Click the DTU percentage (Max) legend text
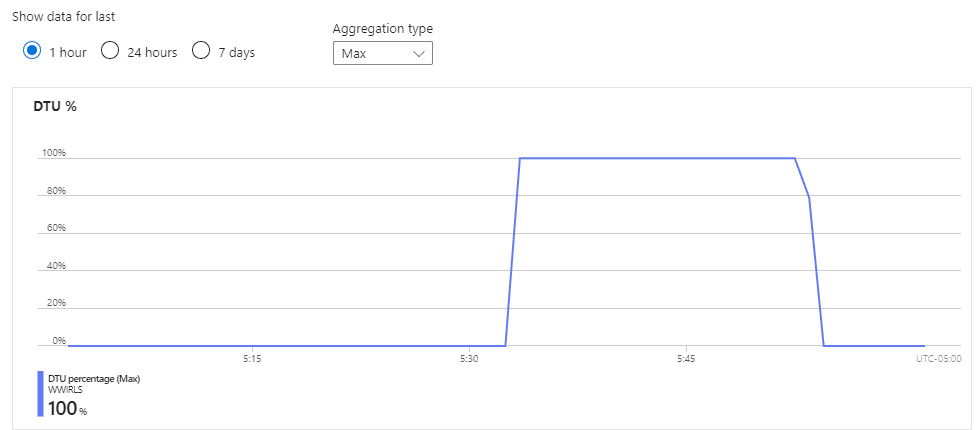976x430 pixels. coord(93,379)
